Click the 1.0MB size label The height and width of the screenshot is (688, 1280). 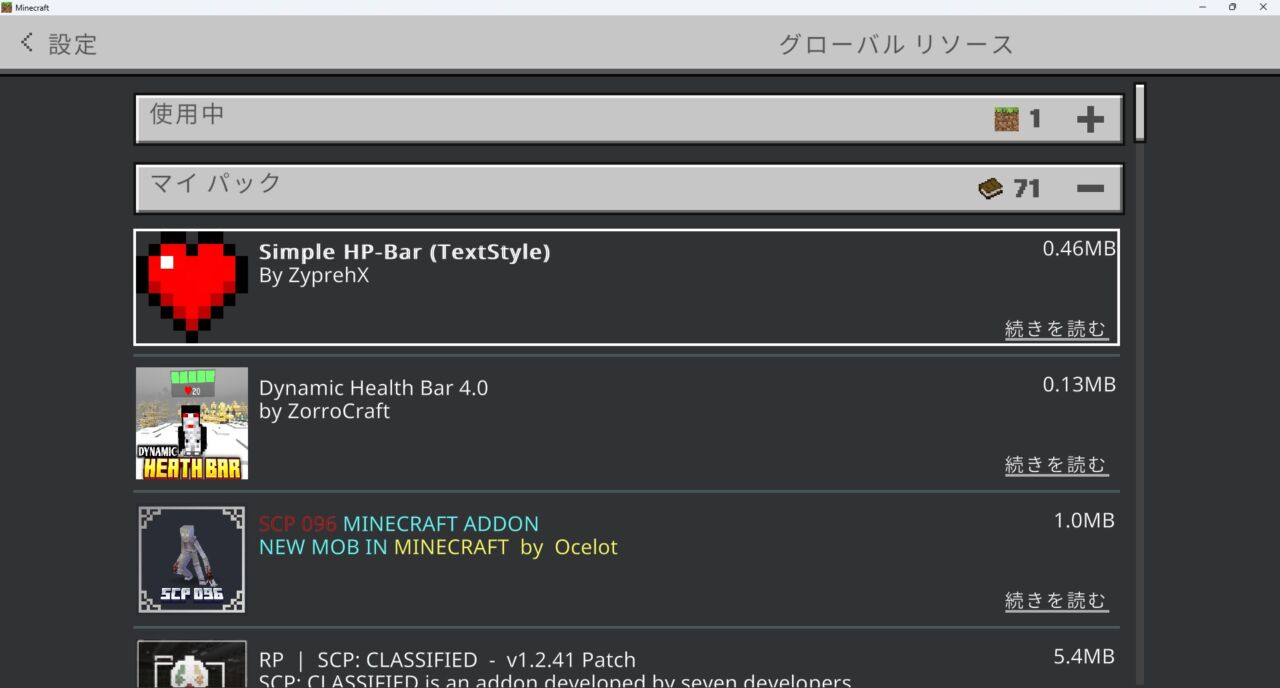coord(1084,521)
